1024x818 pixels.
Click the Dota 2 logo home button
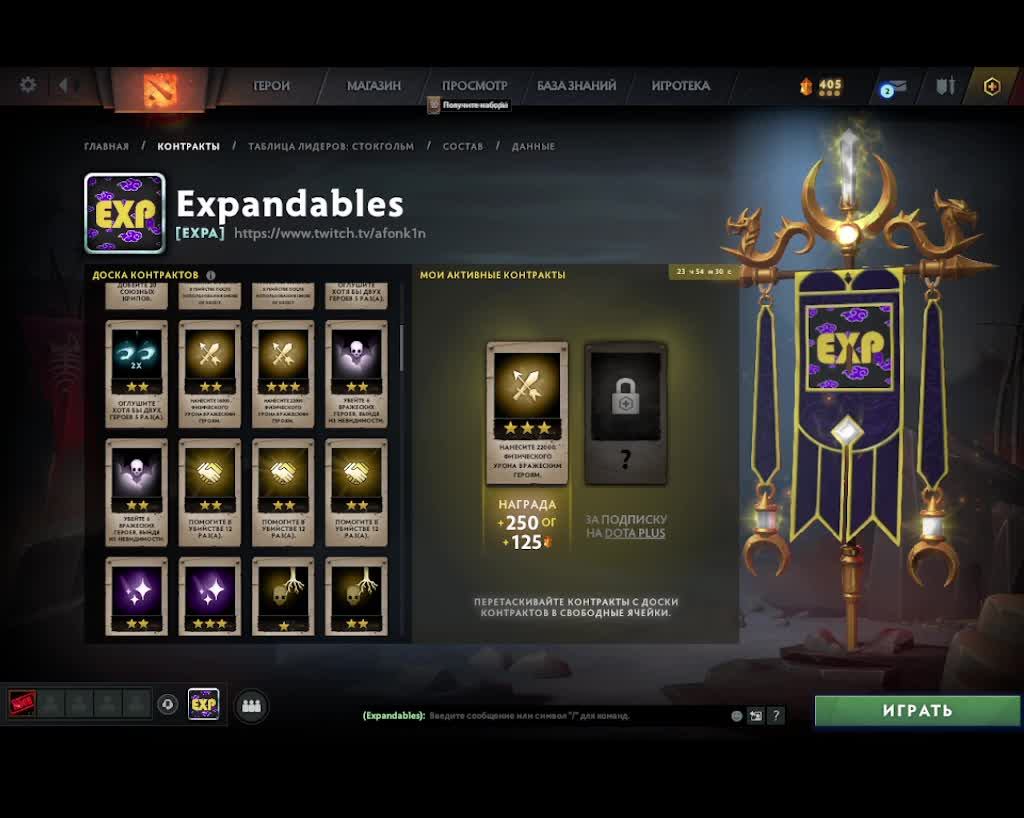point(159,89)
